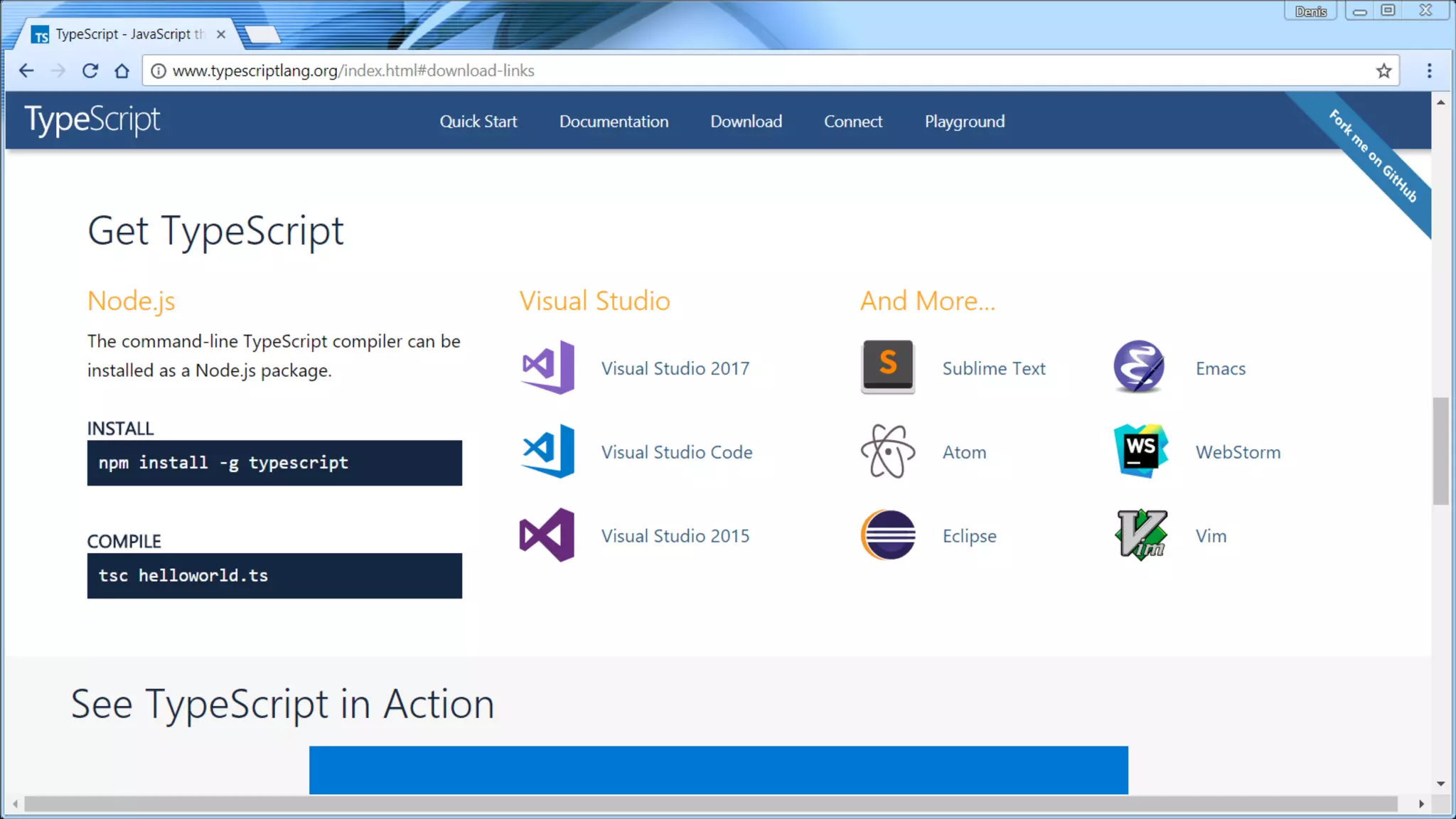
Task: Go to the Playground nav item
Action: coord(964,122)
